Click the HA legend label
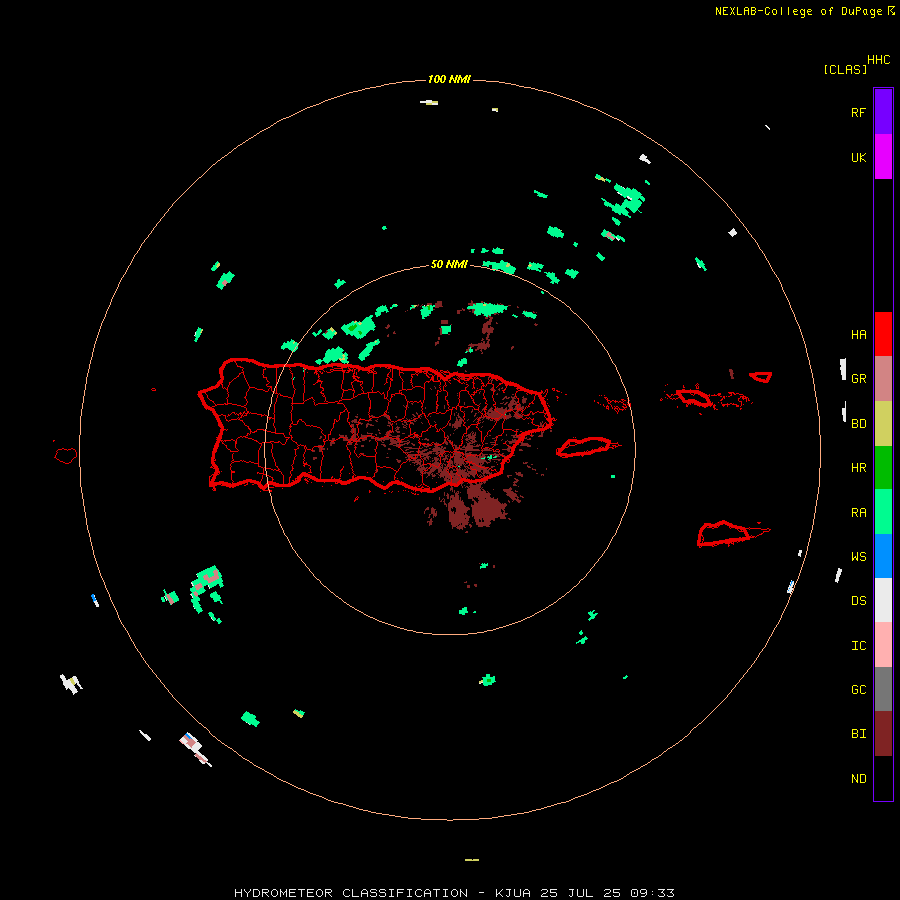The width and height of the screenshot is (900, 900). tap(859, 334)
